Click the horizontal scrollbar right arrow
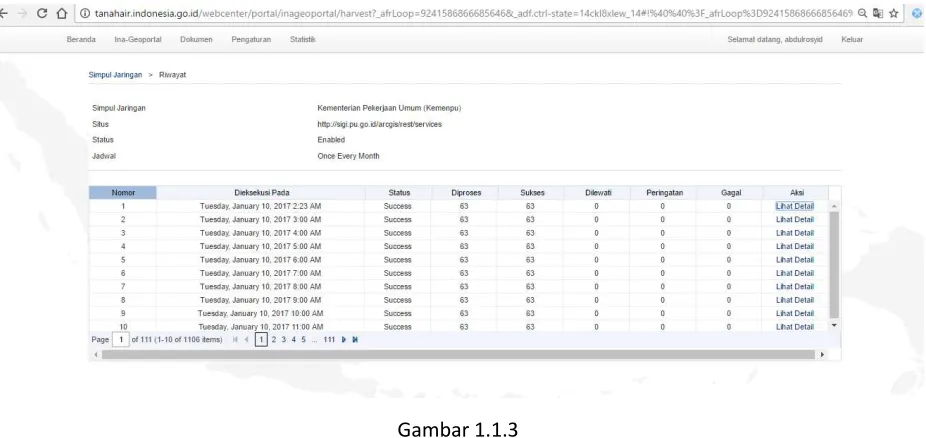 tap(823, 355)
